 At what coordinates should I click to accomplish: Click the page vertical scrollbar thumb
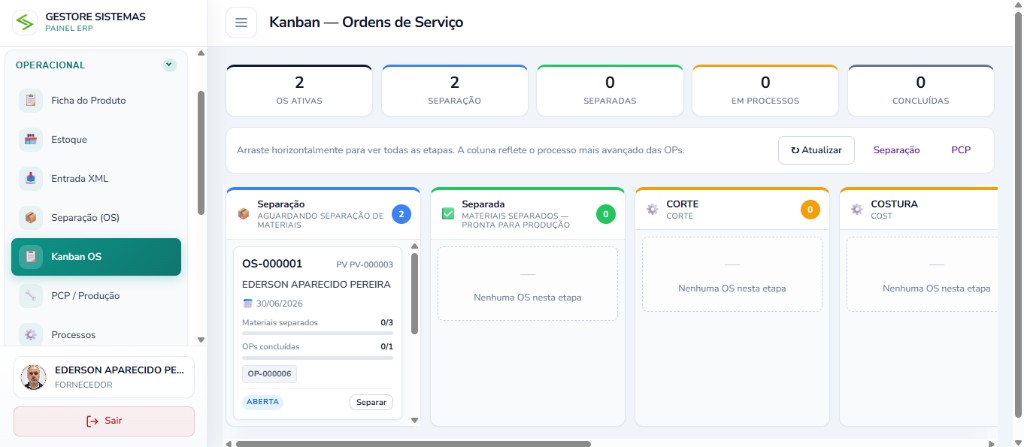click(x=1018, y=214)
